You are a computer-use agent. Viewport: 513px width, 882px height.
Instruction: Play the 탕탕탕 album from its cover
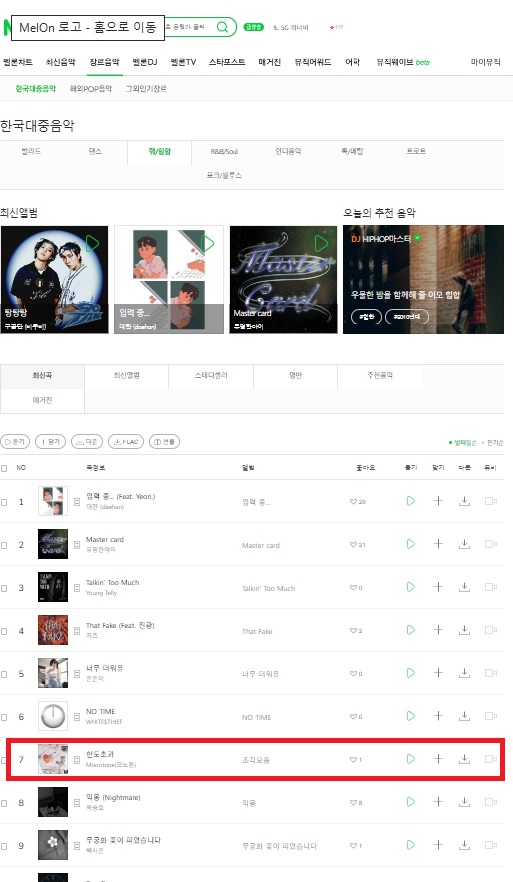click(x=92, y=243)
